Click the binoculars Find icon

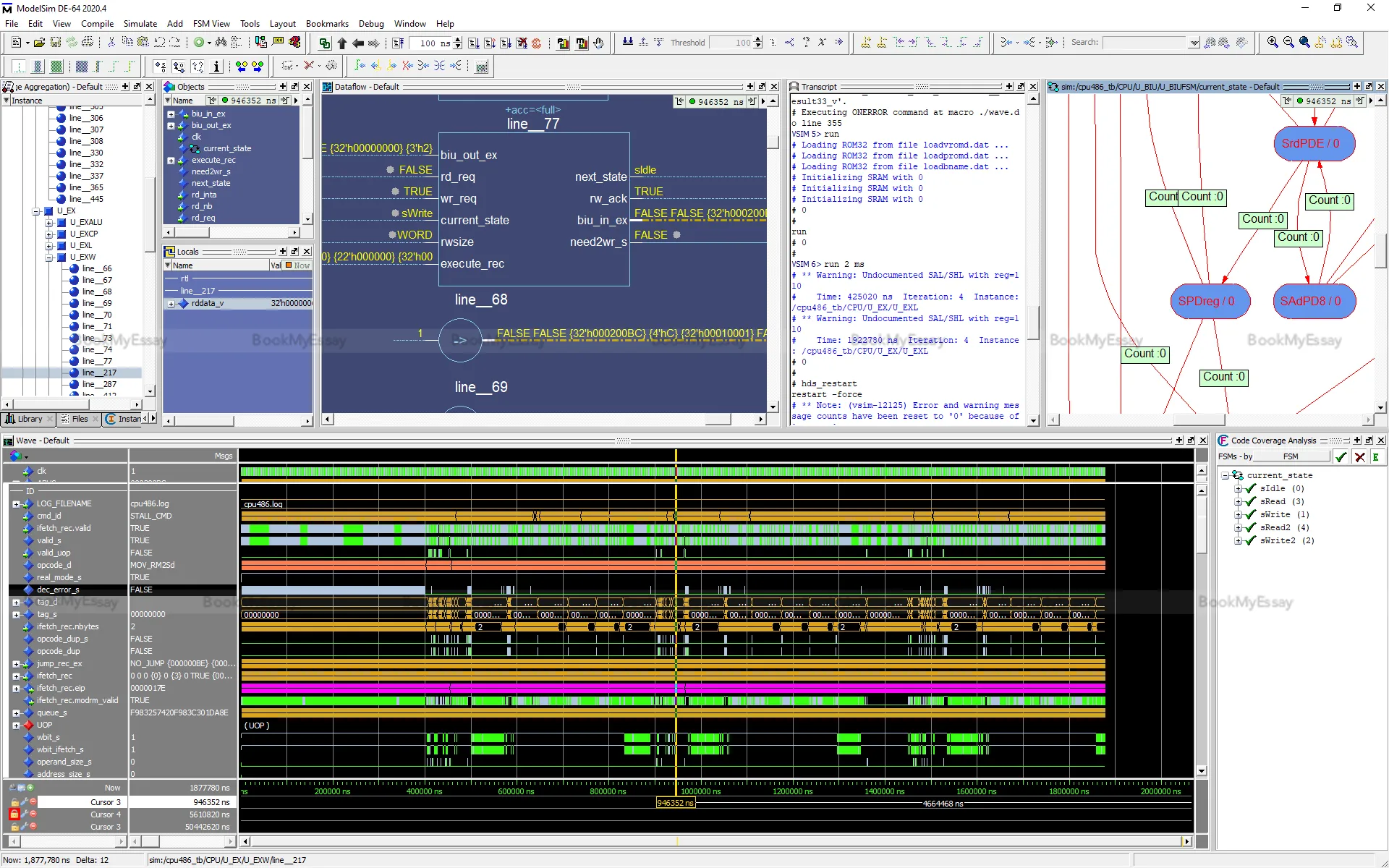221,43
